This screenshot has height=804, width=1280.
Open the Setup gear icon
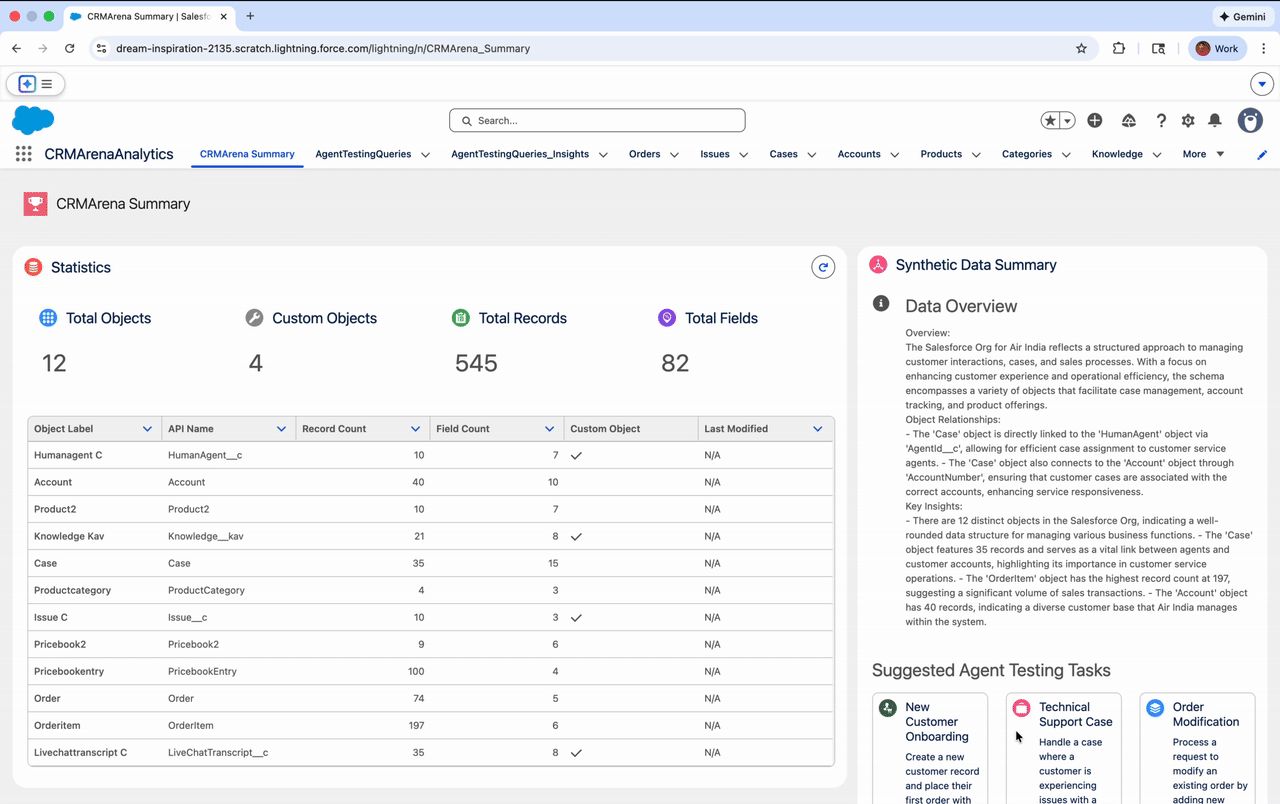click(x=1188, y=120)
